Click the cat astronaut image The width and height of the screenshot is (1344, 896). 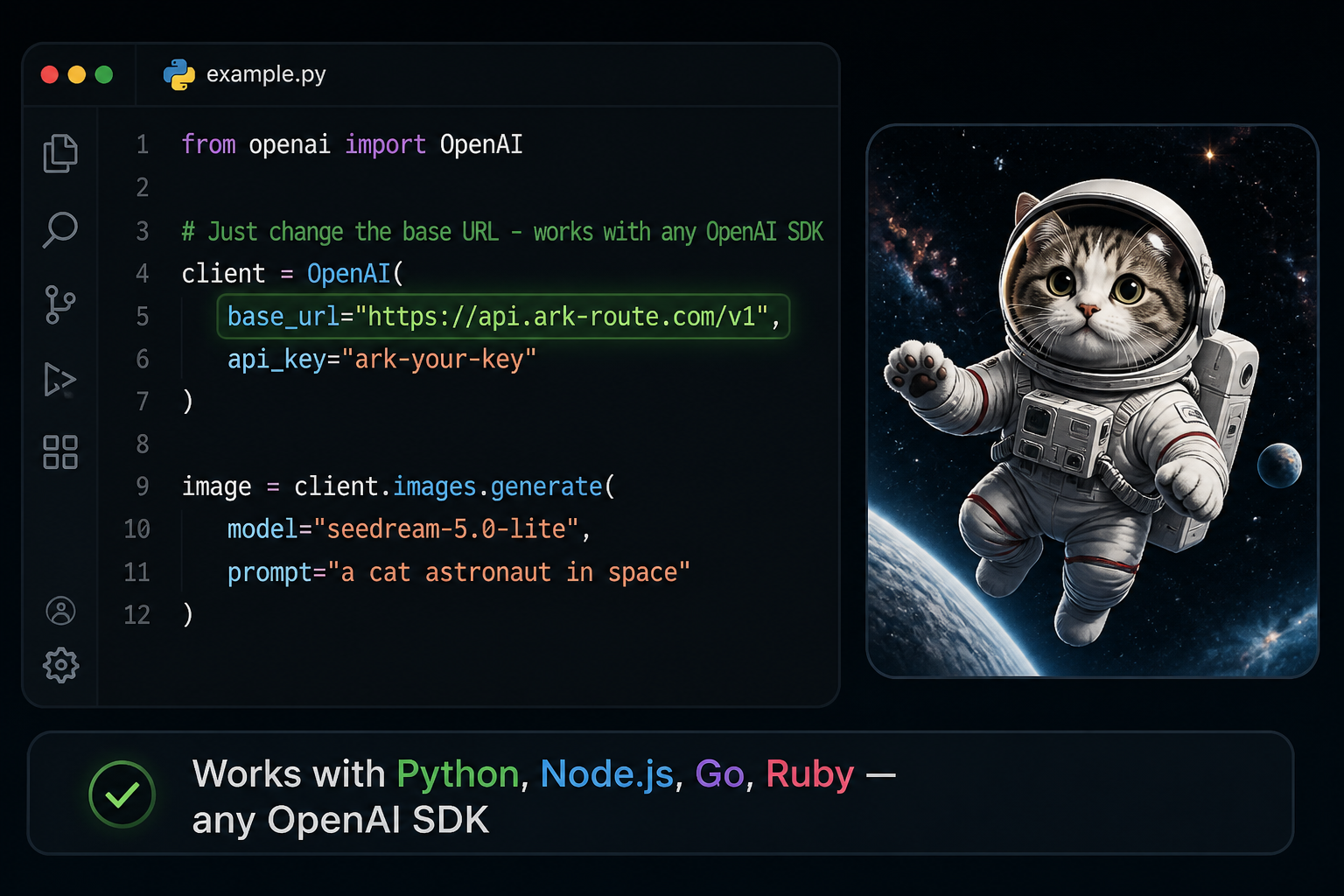[x=1092, y=401]
